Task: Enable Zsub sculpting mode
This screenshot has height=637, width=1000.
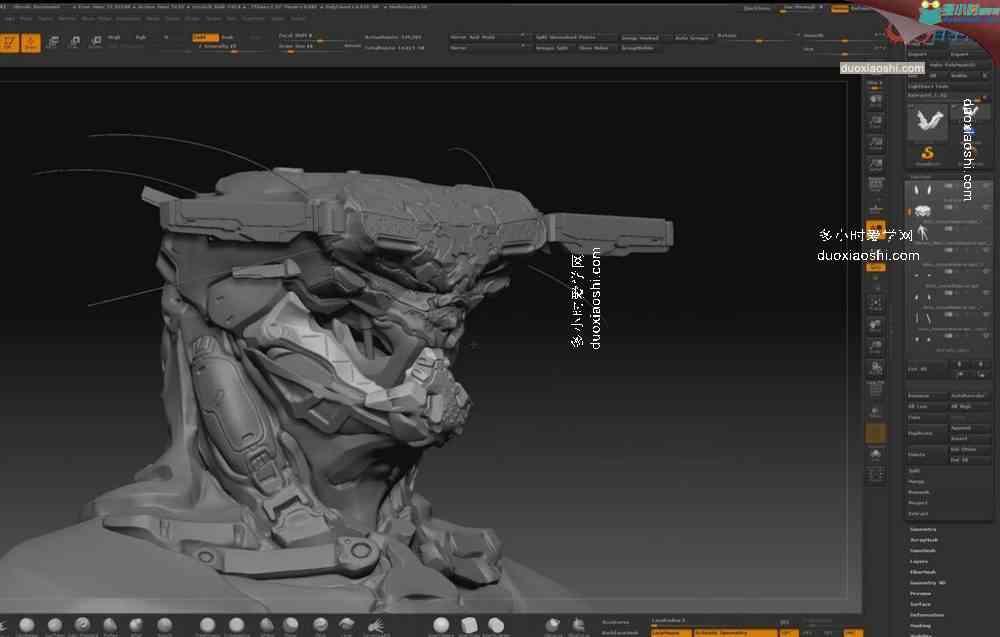Action: pyautogui.click(x=228, y=38)
